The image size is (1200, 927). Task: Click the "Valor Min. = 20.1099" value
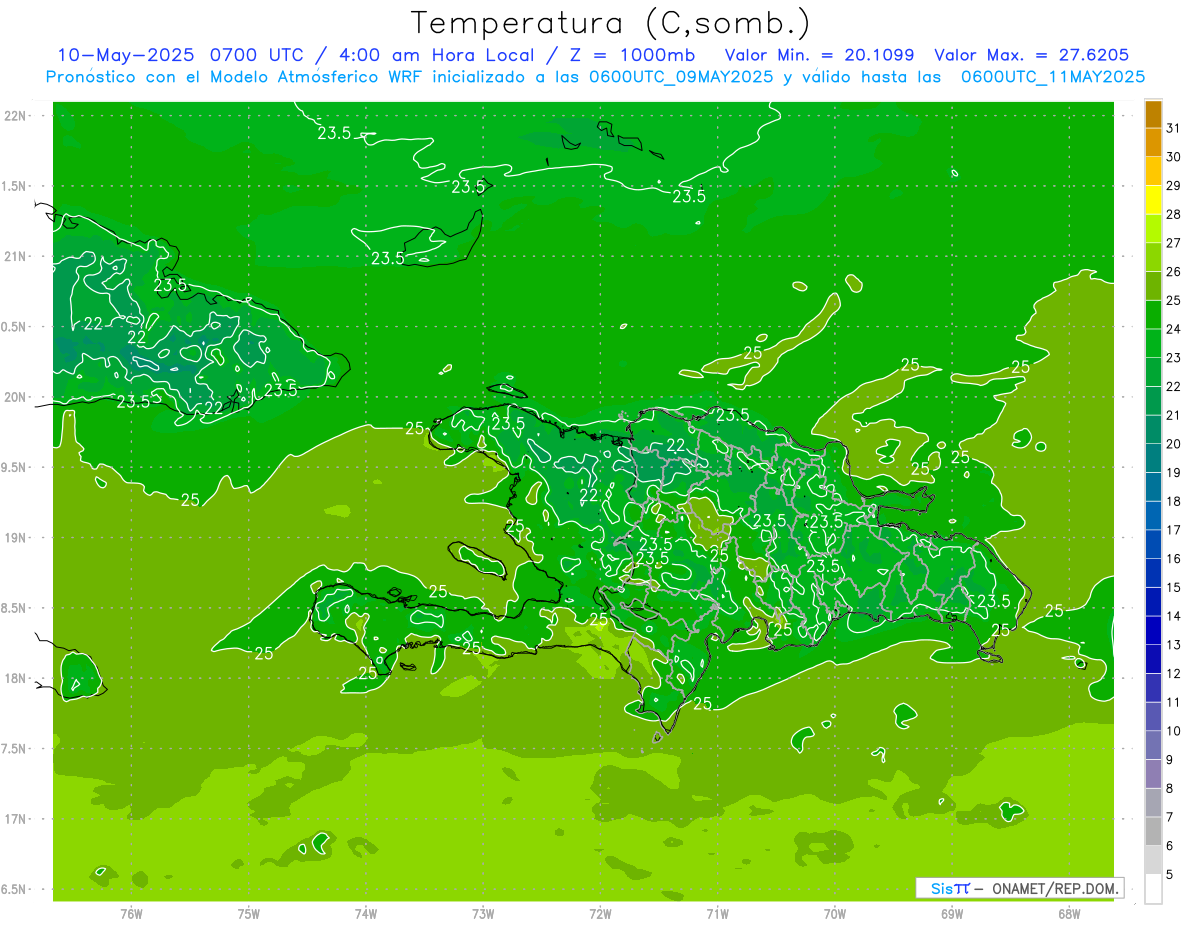pos(819,55)
